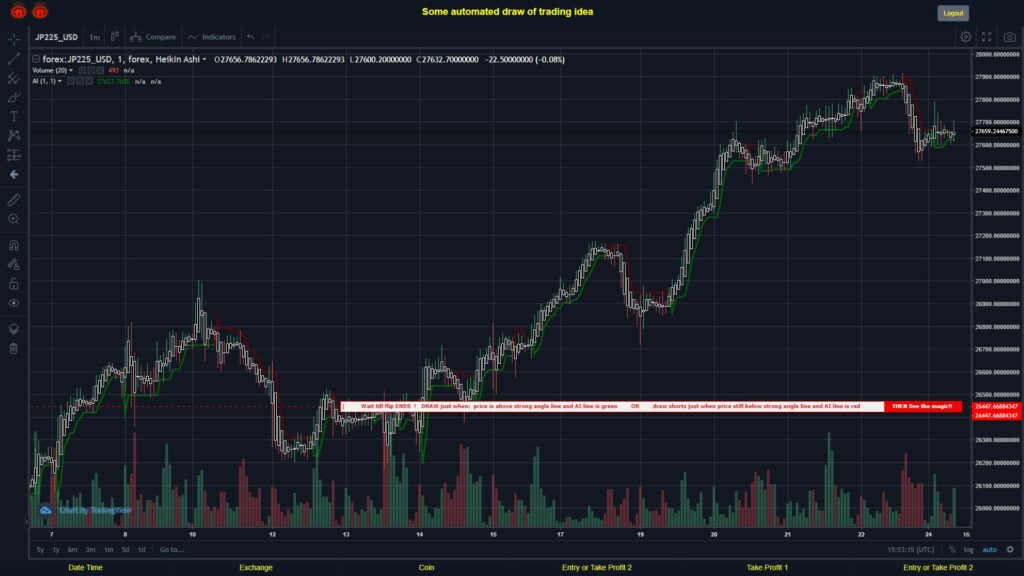This screenshot has width=1024, height=576.
Task: Open axis settings gear at bottom right
Action: 1010,550
